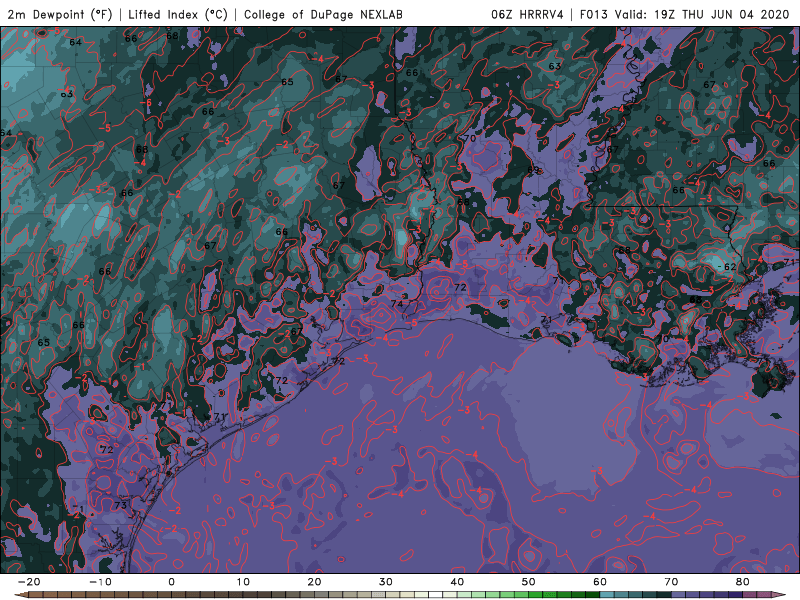Click the "College of DuPage NEXLAB" label

coord(323,14)
